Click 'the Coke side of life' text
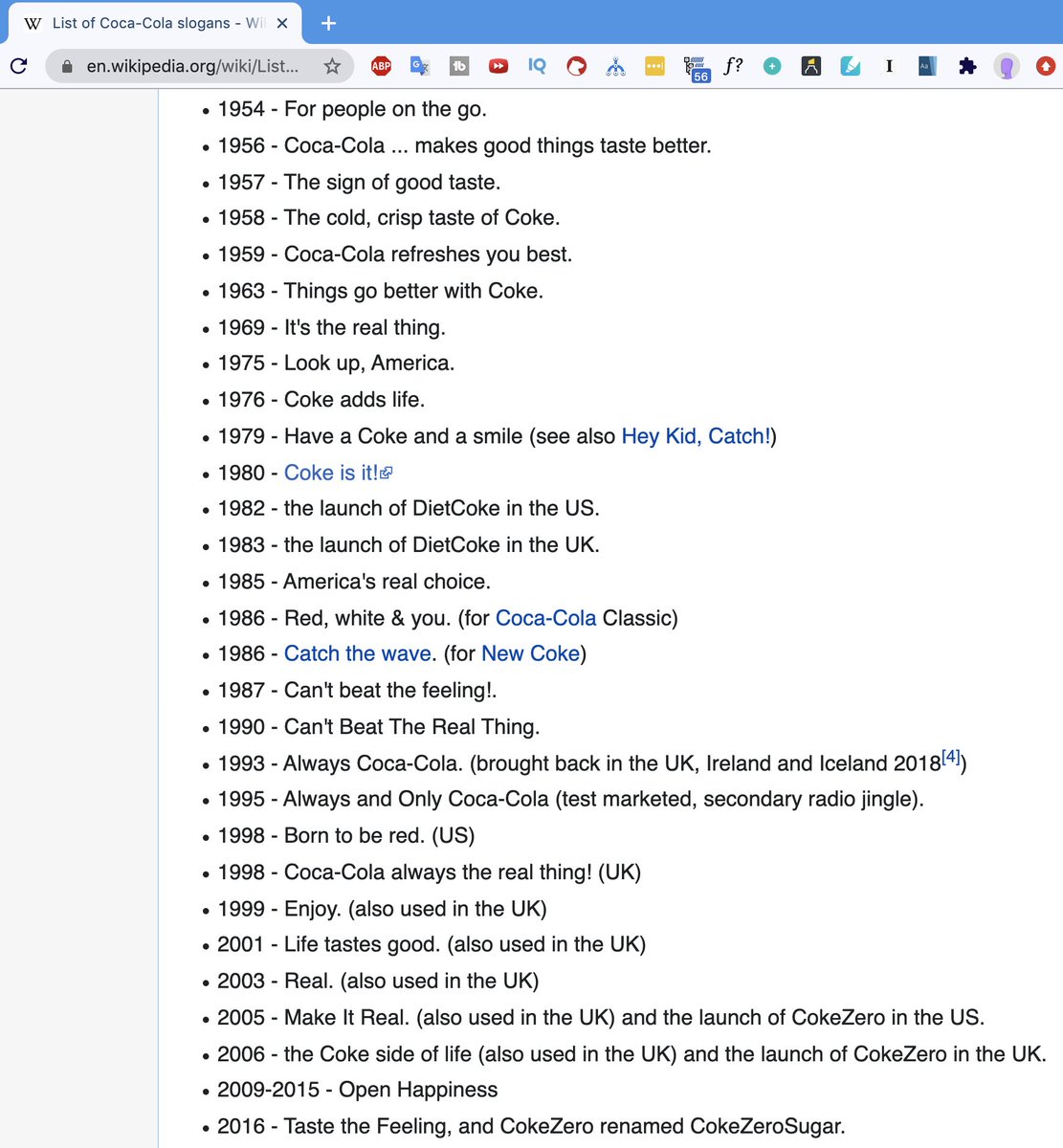 click(378, 1053)
